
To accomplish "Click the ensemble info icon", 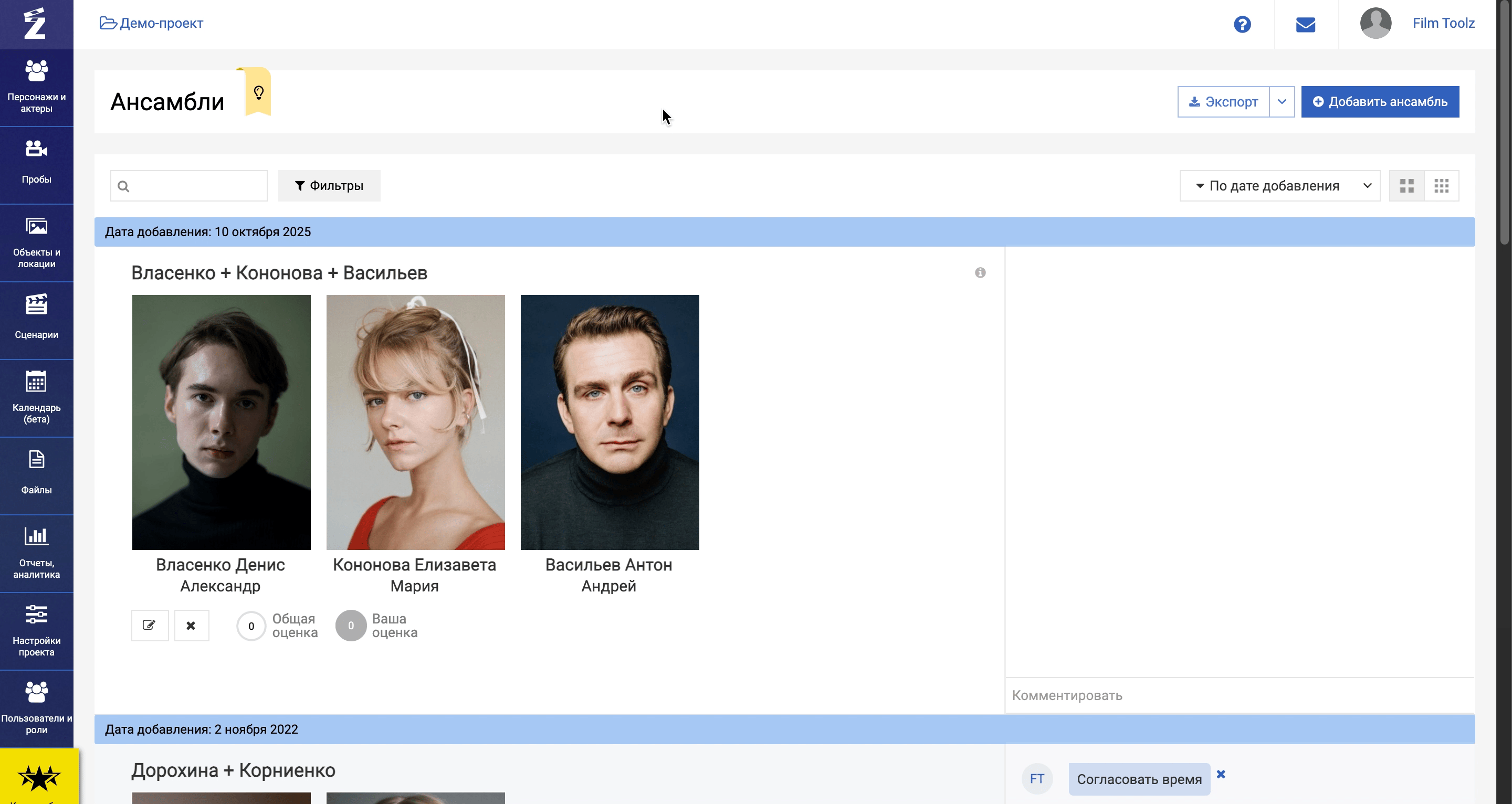I will point(980,272).
